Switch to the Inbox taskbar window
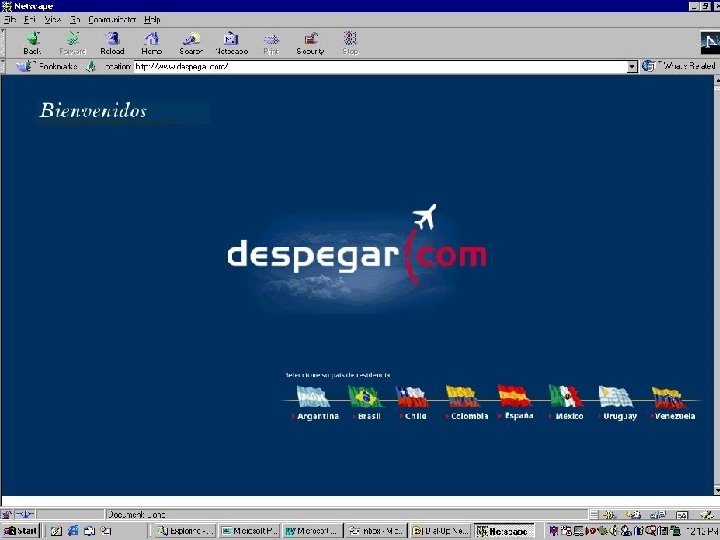 pyautogui.click(x=376, y=531)
